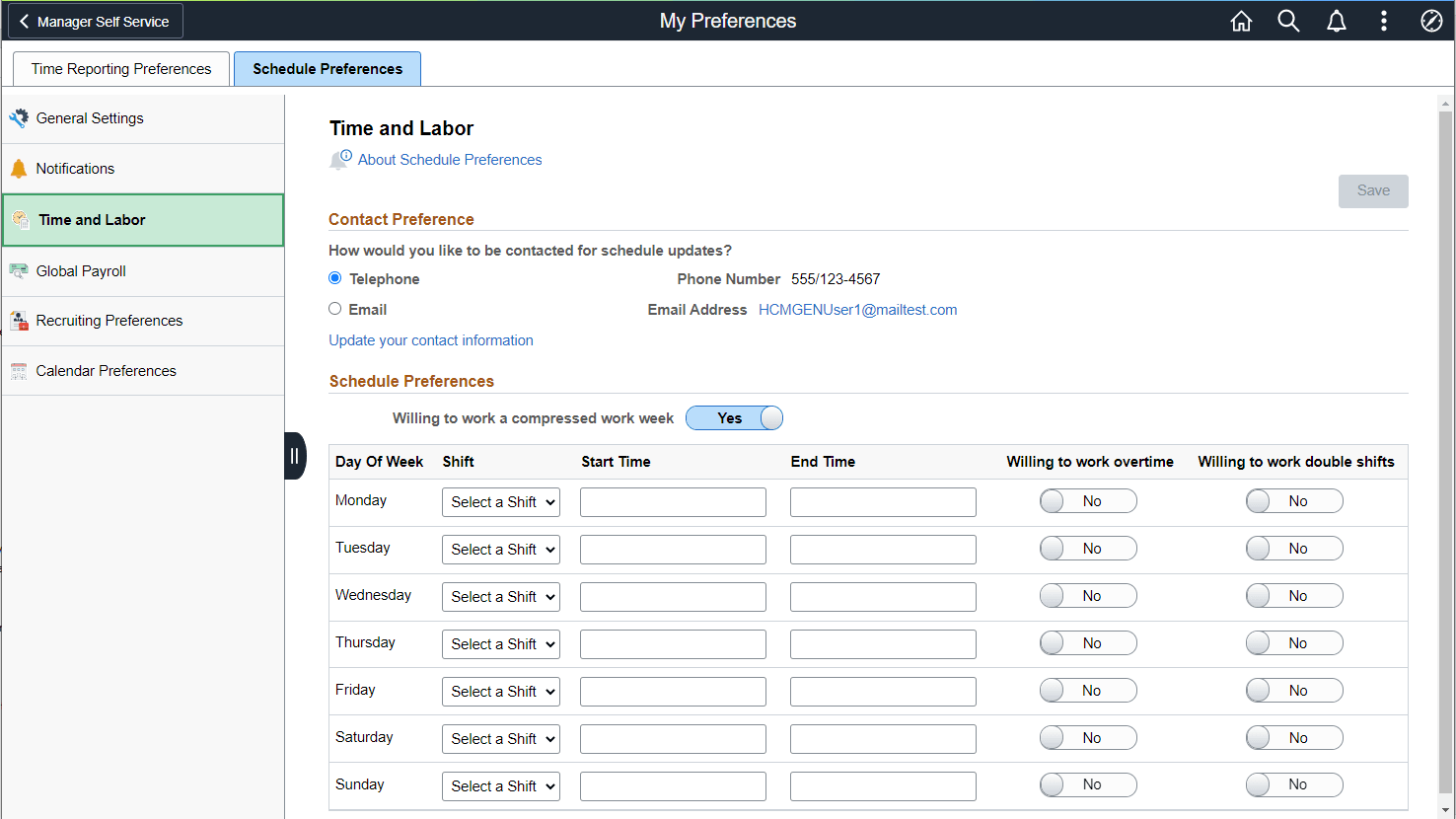Disable willing to work a compressed work week
Viewport: 1456px width, 819px height.
tap(734, 417)
